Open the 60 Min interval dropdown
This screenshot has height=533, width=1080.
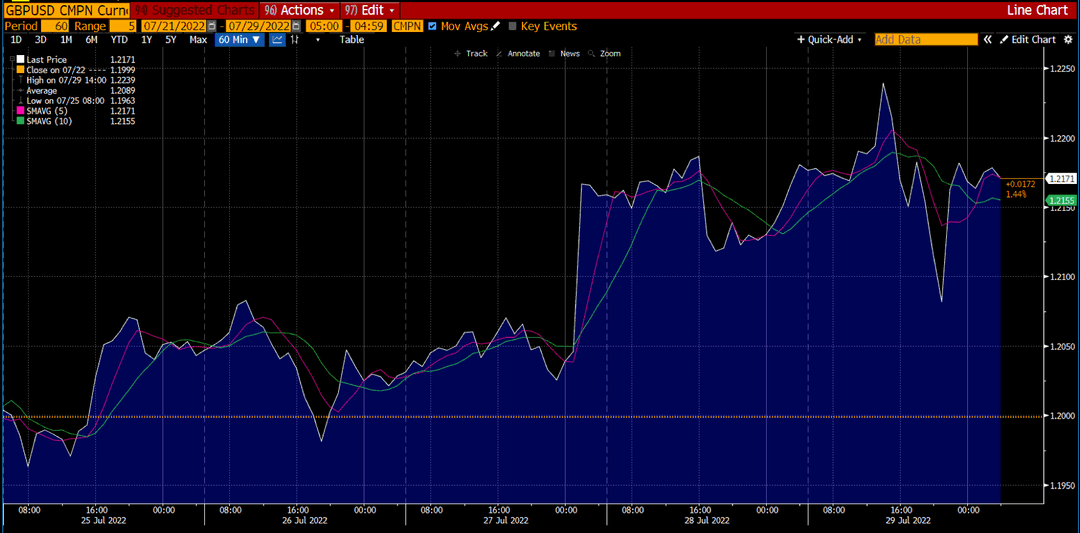(x=240, y=40)
